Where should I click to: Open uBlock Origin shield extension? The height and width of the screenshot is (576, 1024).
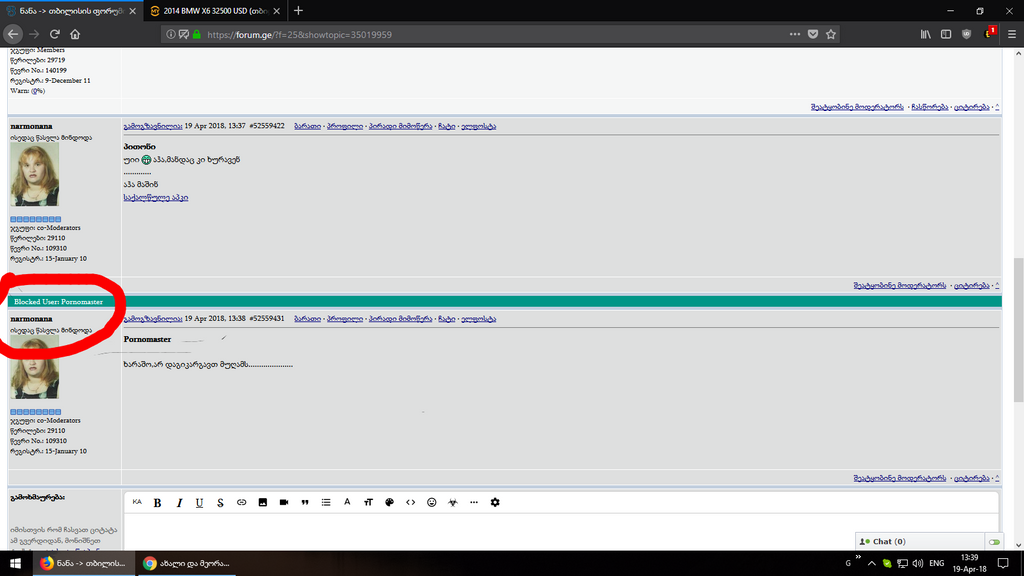click(967, 34)
